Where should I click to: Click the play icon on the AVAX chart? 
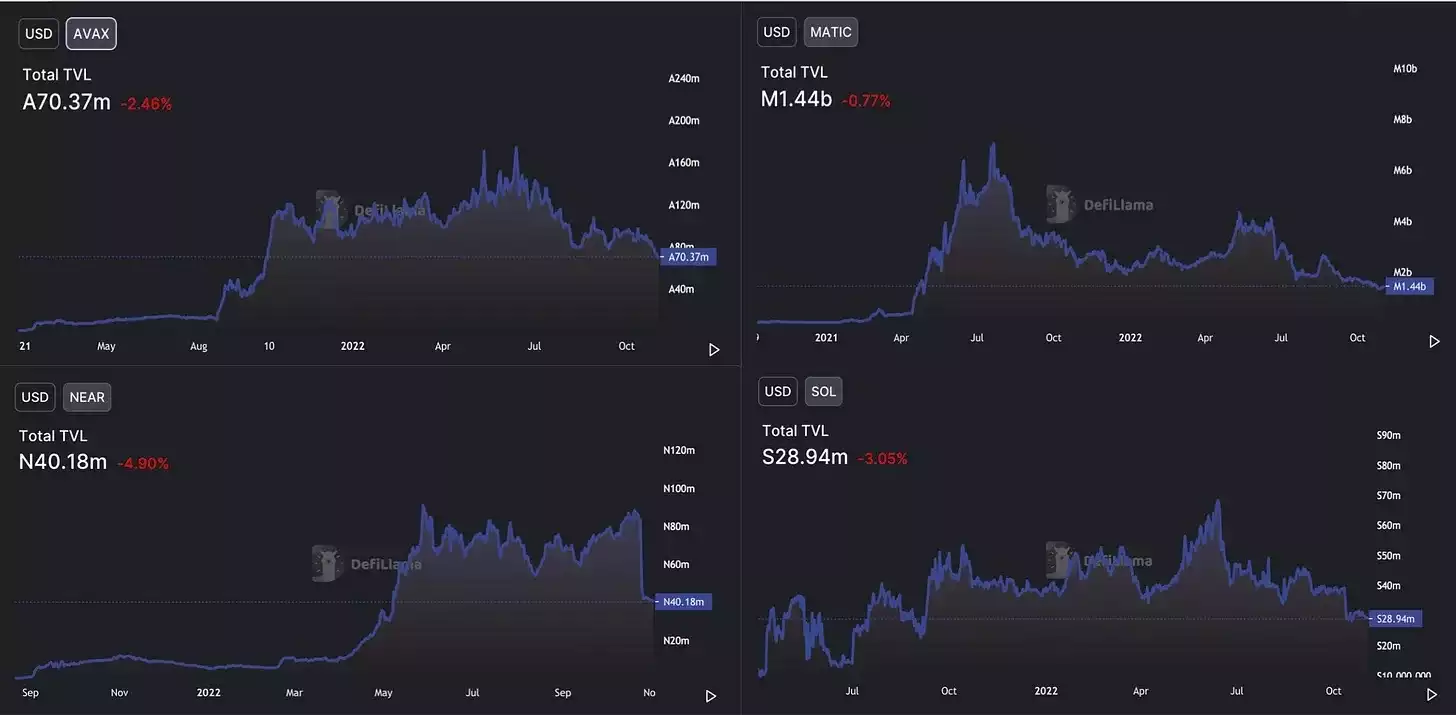tap(714, 350)
